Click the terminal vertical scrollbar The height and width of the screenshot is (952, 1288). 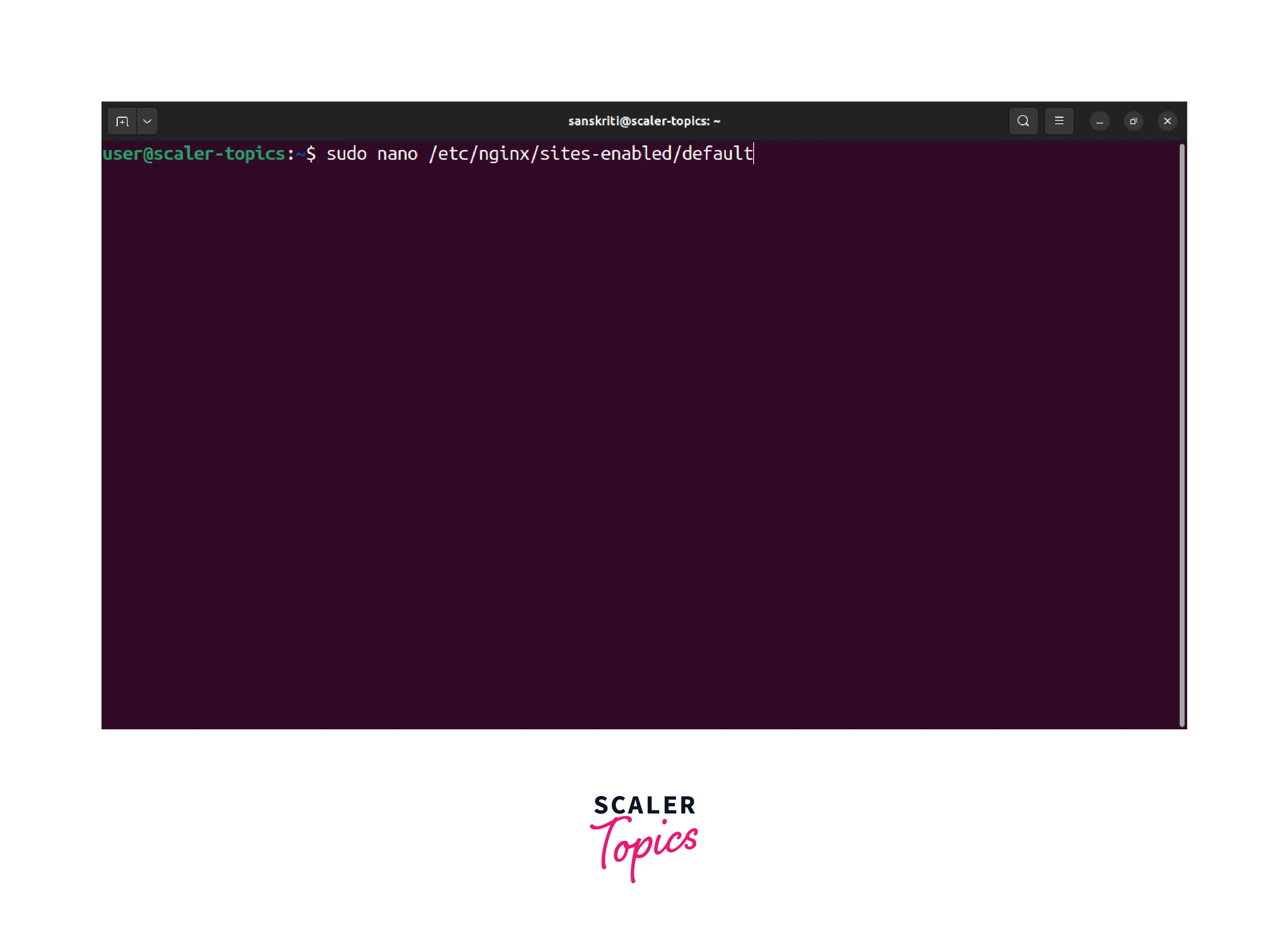[1181, 435]
